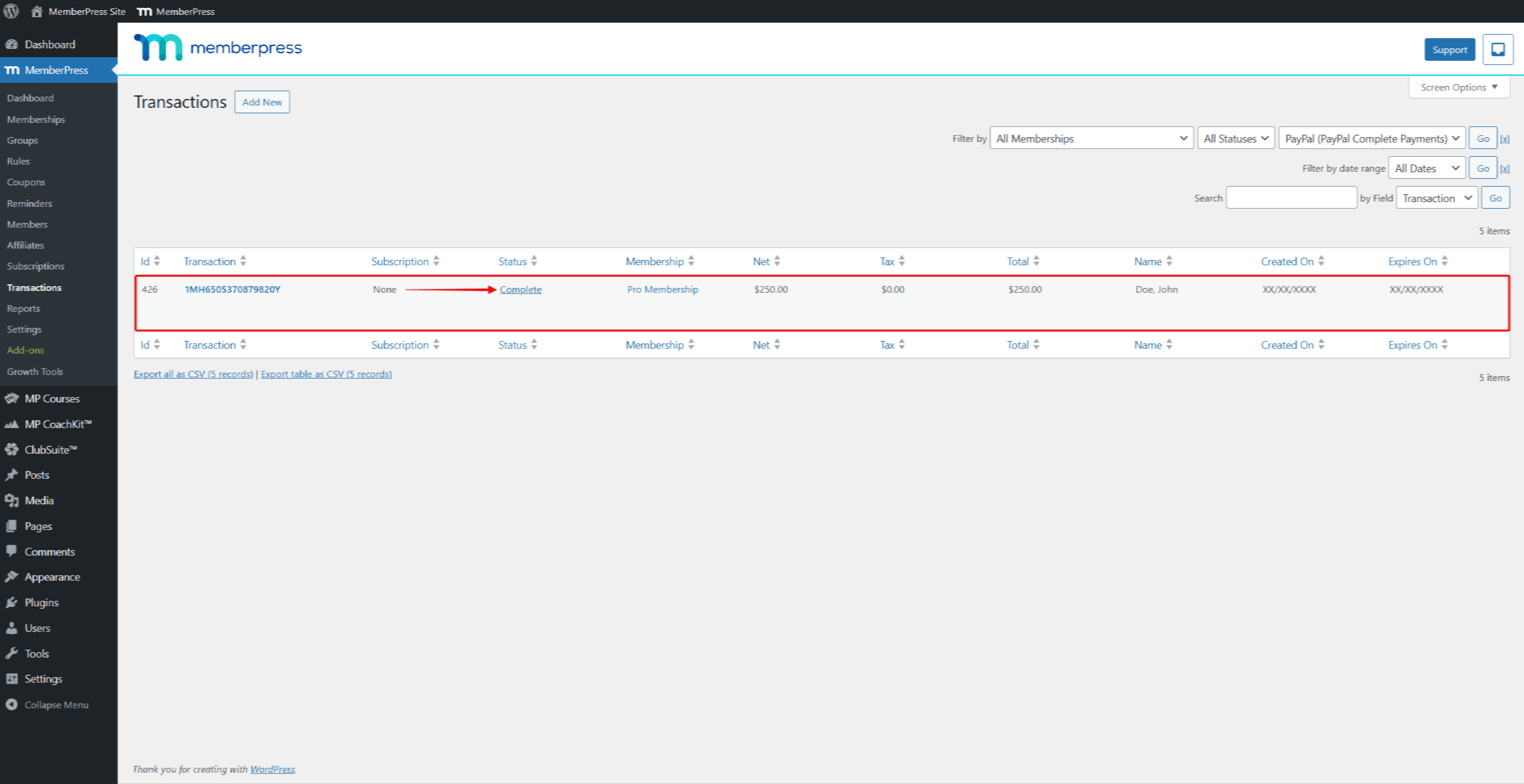Click the WordPress logo in the admin bar
Viewport: 1524px width, 784px height.
[11, 11]
